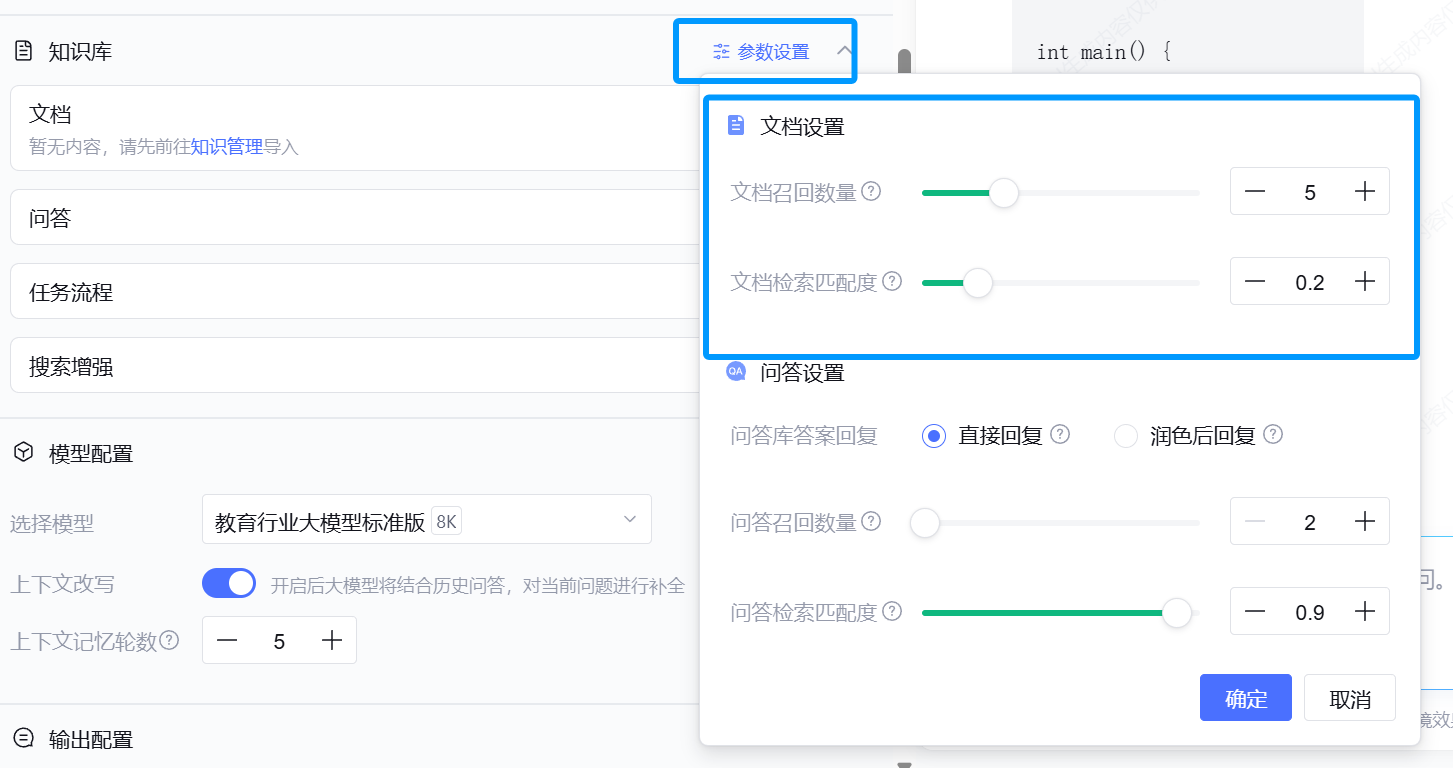Click the 8K tag in model selector
1453x768 pixels.
click(446, 521)
